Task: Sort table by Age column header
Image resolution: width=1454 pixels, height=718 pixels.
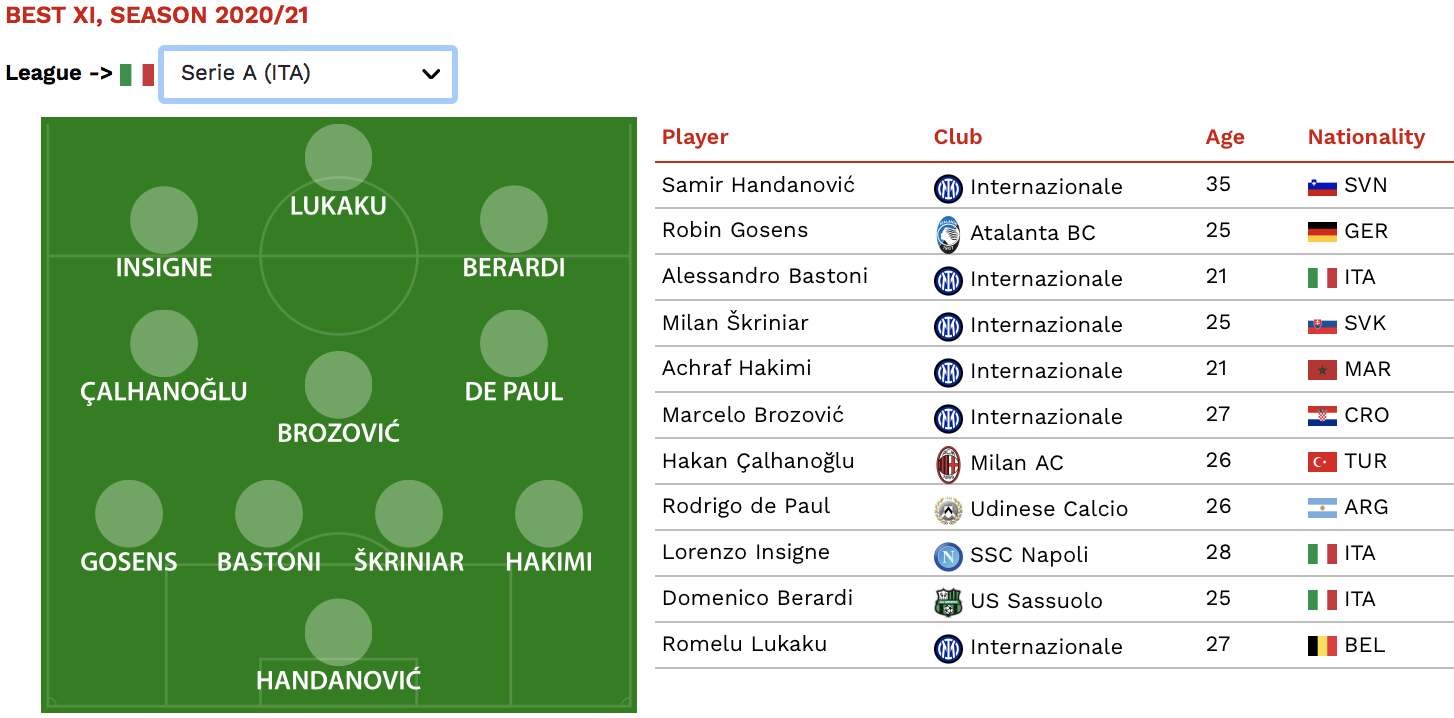Action: pyautogui.click(x=1225, y=138)
